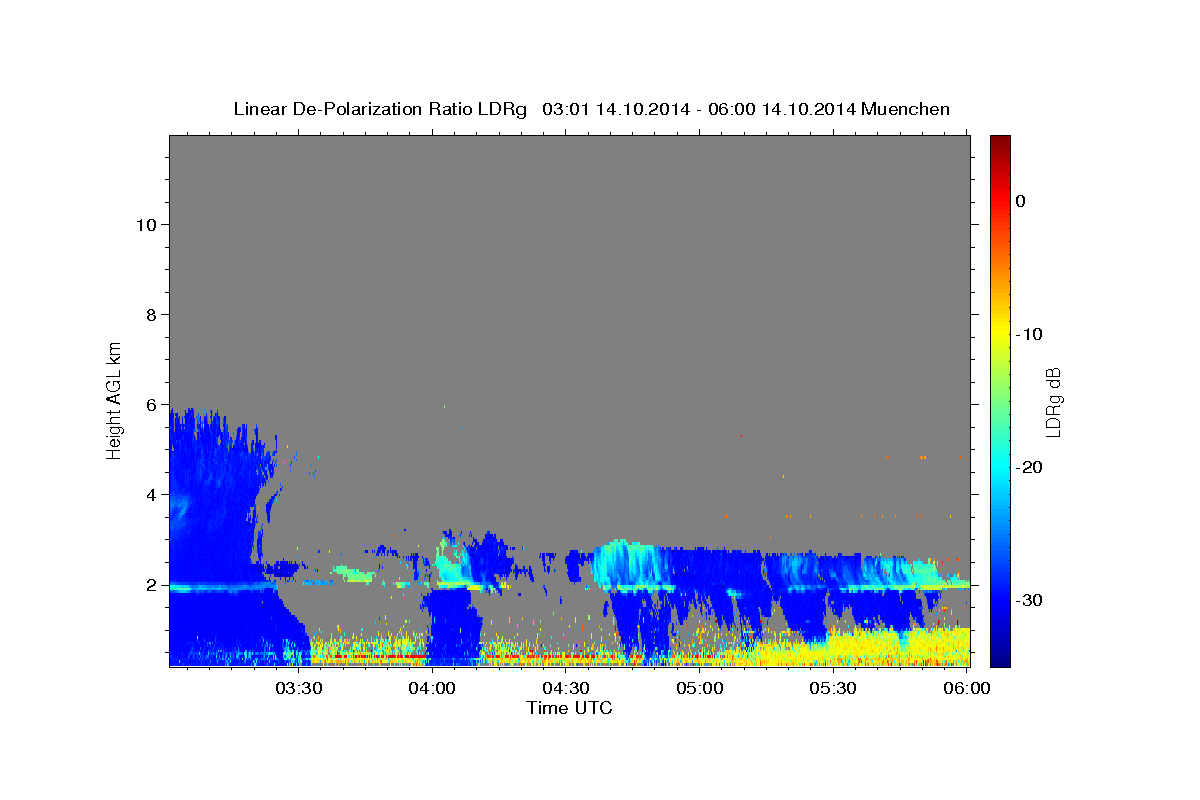Click the color scale label '-10'
Image resolution: width=1200 pixels, height=800 pixels.
tap(1029, 334)
